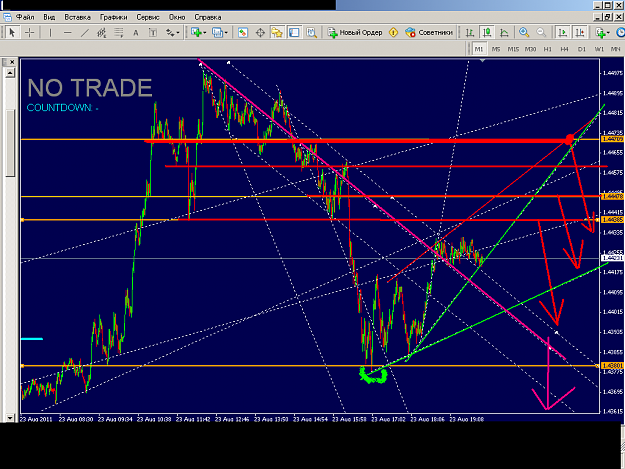Image resolution: width=625 pixels, height=469 pixels.
Task: Click the Arrows objects icon
Action: click(x=170, y=33)
